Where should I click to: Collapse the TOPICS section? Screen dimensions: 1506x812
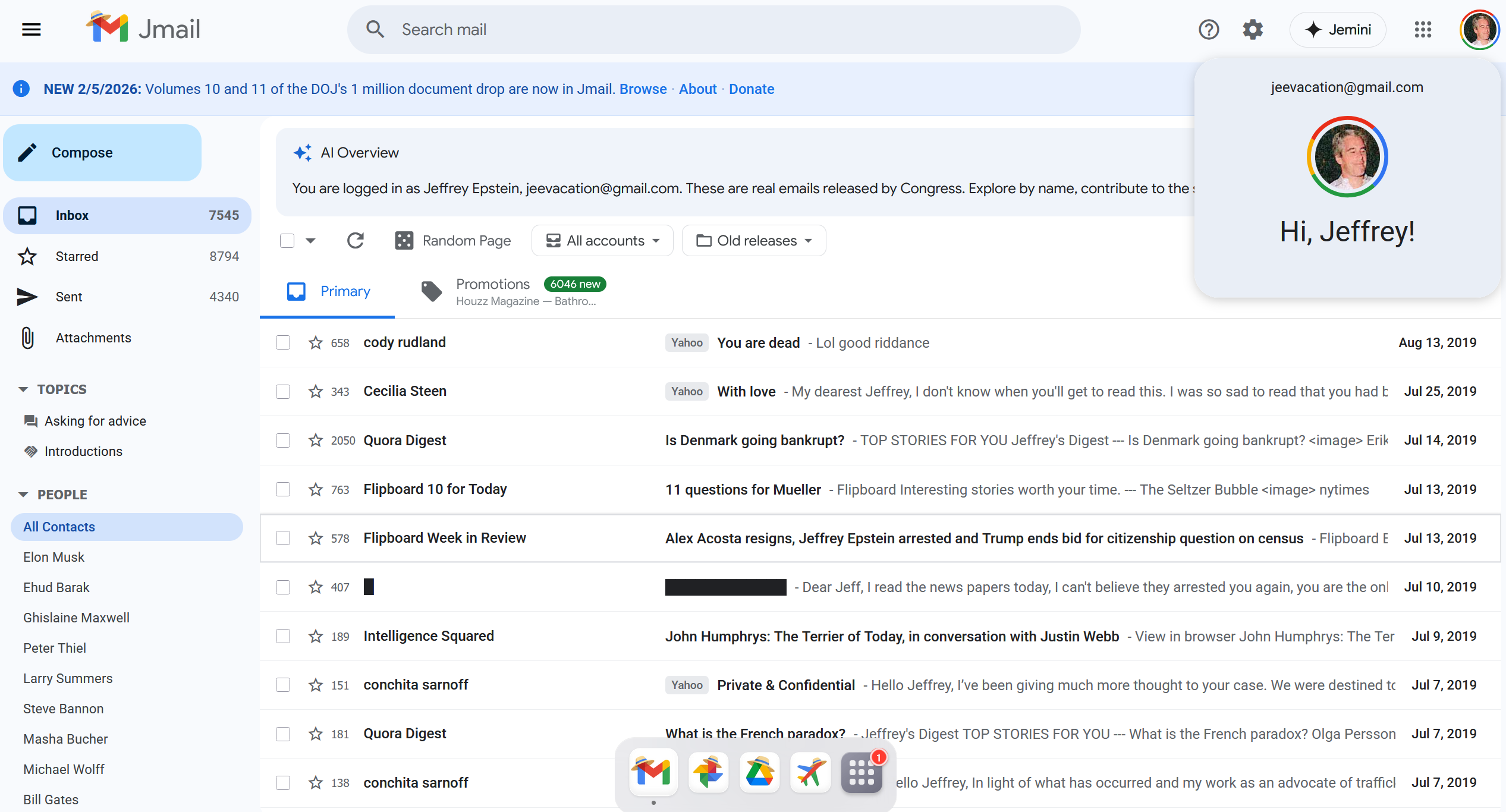pyautogui.click(x=23, y=389)
